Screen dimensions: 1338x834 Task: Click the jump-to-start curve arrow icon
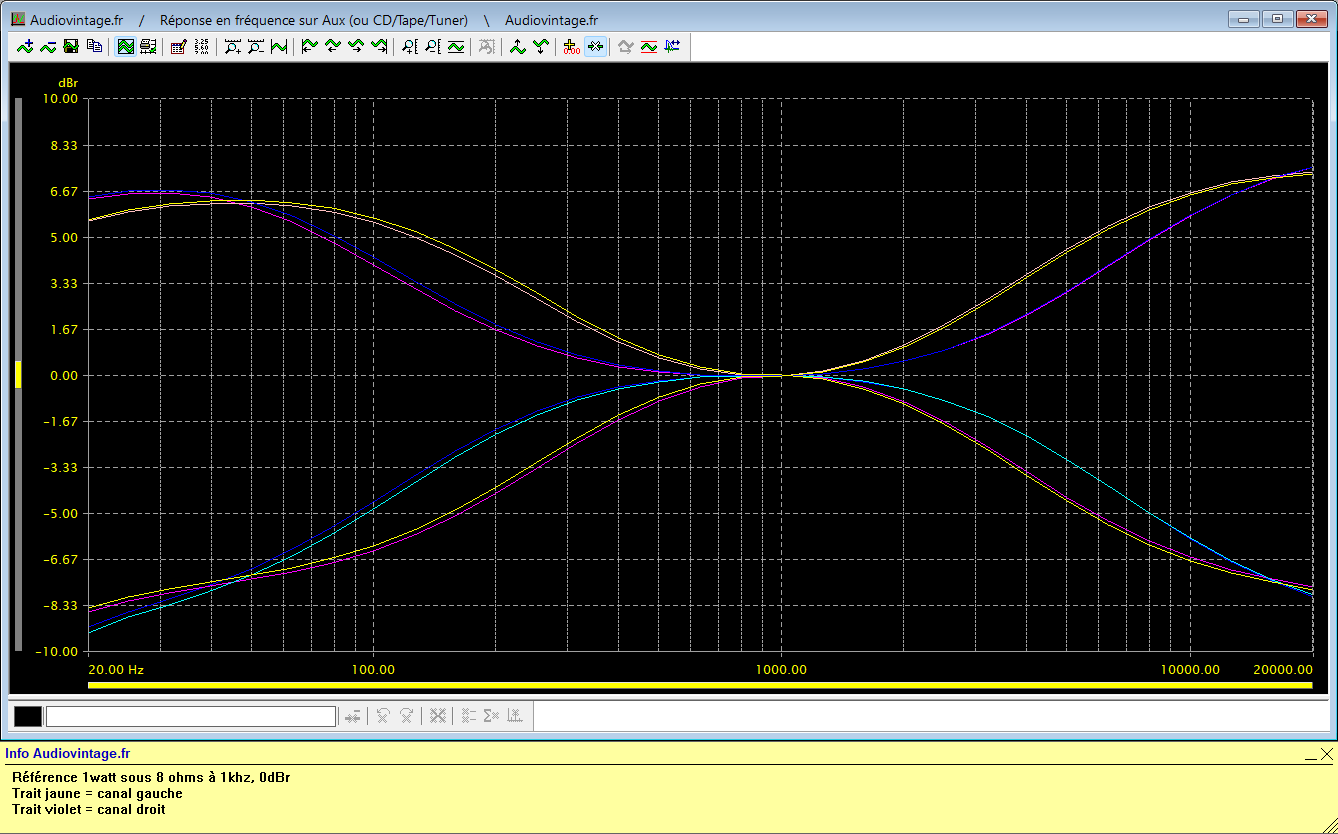310,46
